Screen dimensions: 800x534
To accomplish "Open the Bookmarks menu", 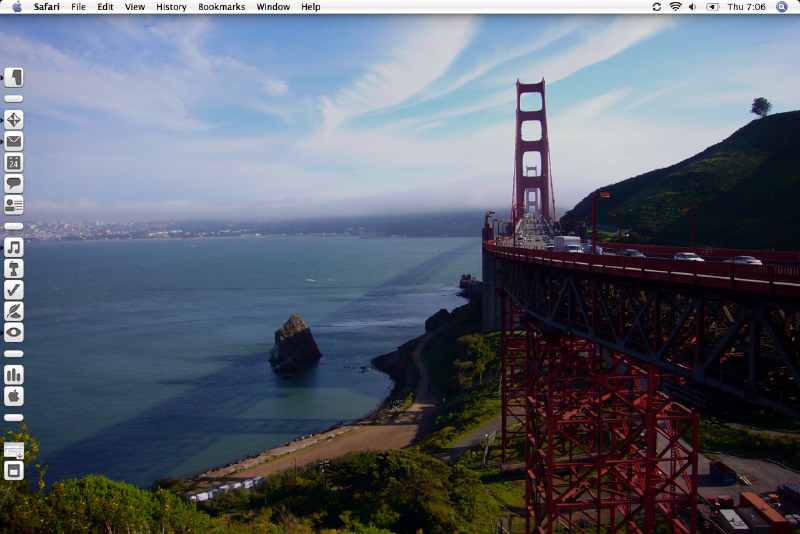I will coord(221,7).
